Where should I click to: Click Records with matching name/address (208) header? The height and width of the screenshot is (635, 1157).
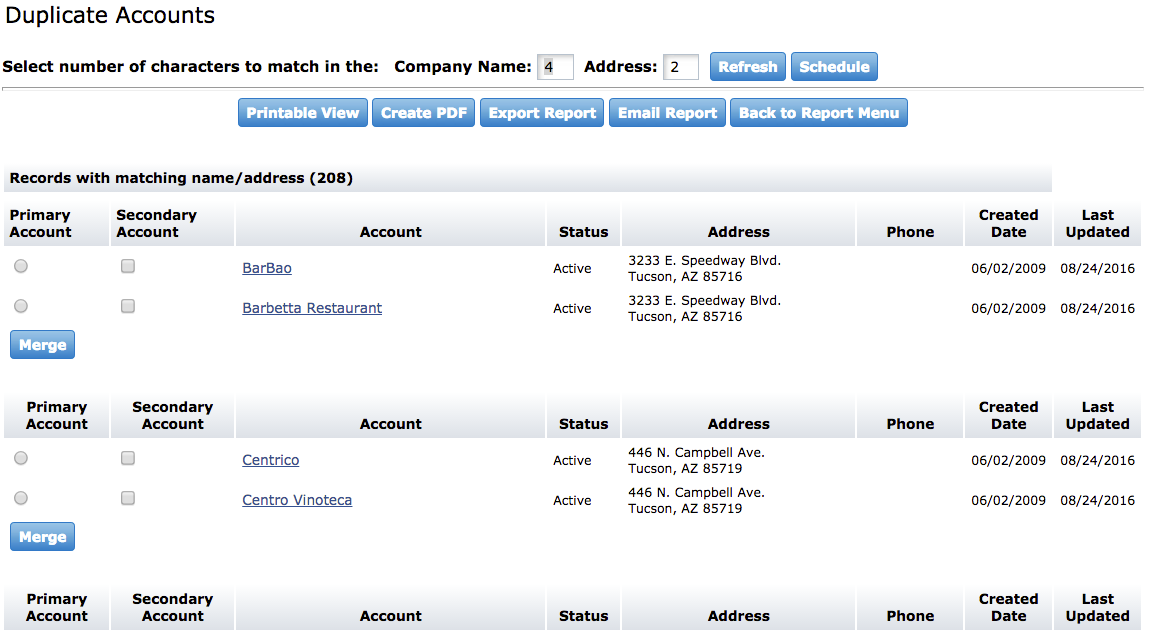(181, 178)
